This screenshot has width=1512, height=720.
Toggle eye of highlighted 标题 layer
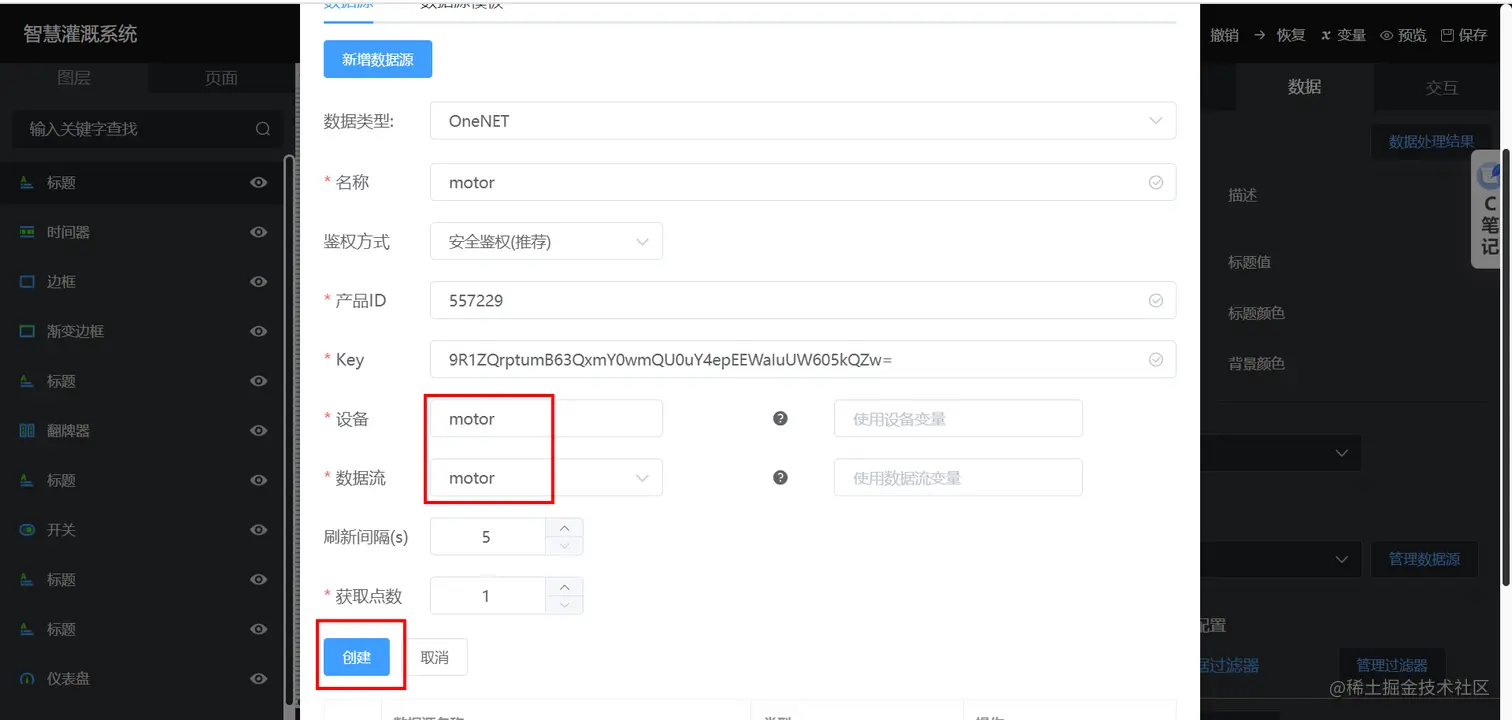click(x=259, y=182)
